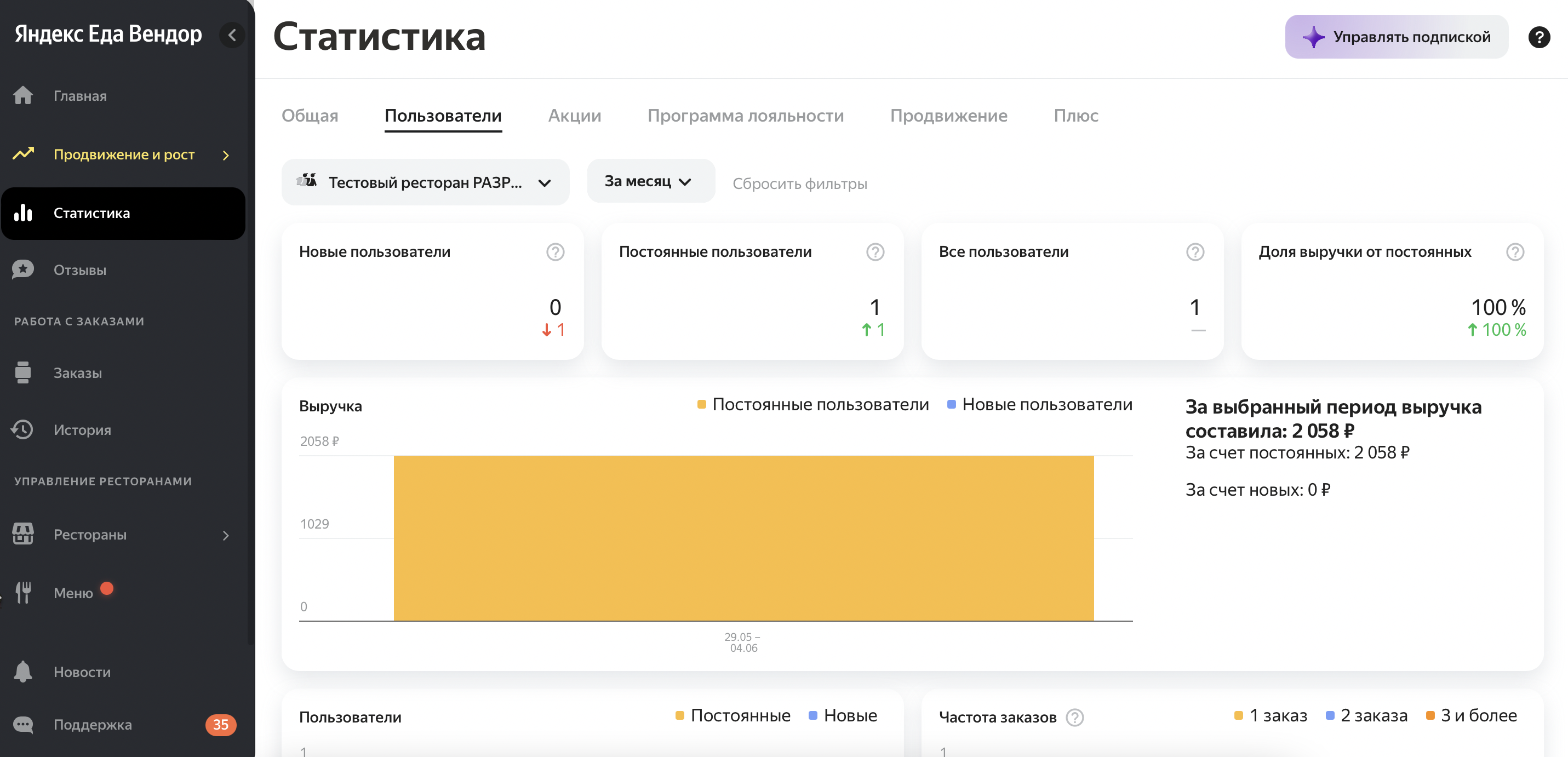Open Отзывы in the sidebar

(x=124, y=269)
